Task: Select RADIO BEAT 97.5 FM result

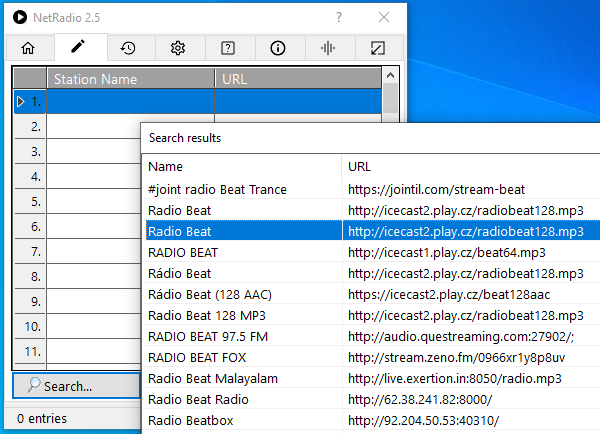Action: [x=208, y=337]
